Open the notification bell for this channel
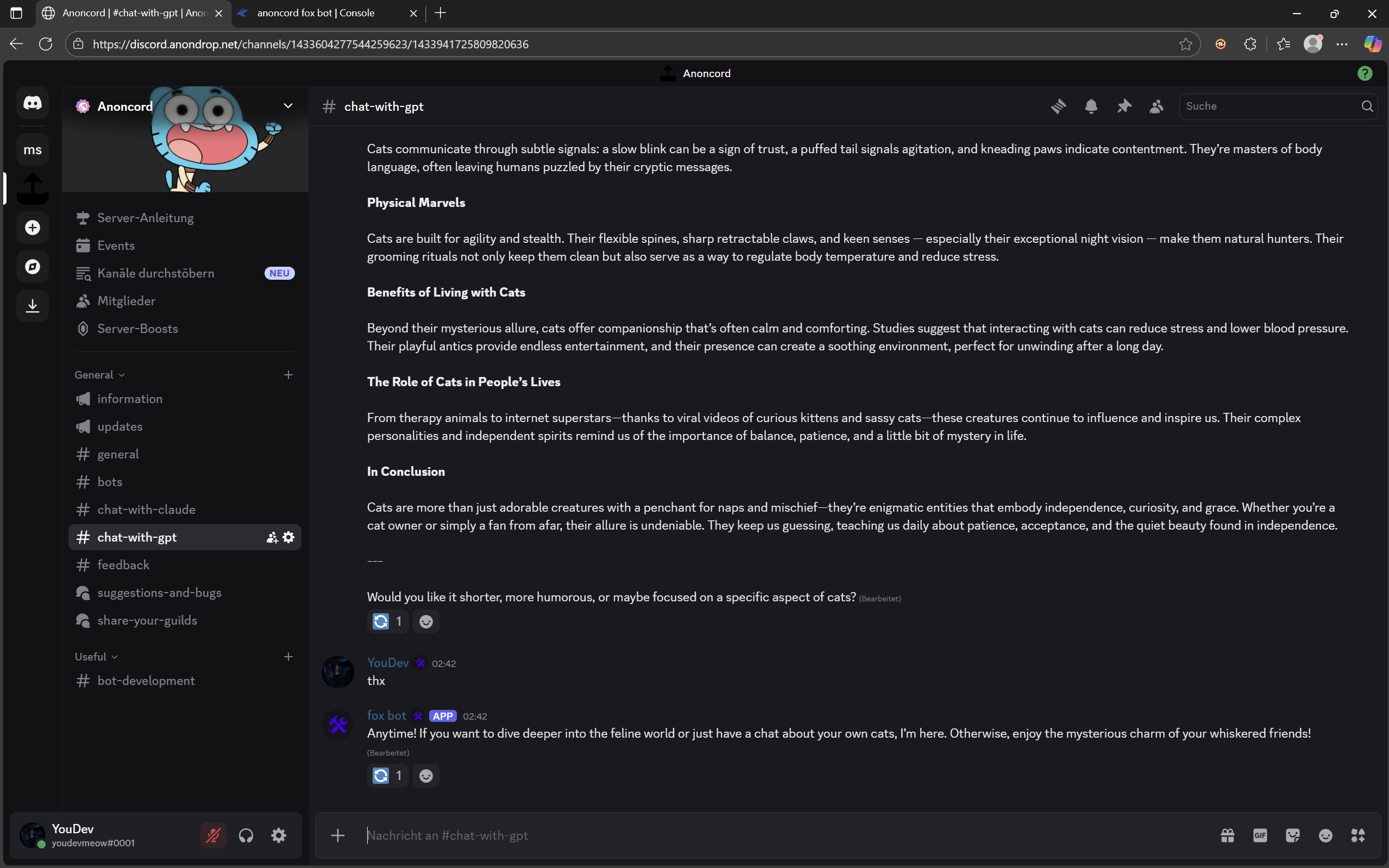 click(x=1090, y=106)
